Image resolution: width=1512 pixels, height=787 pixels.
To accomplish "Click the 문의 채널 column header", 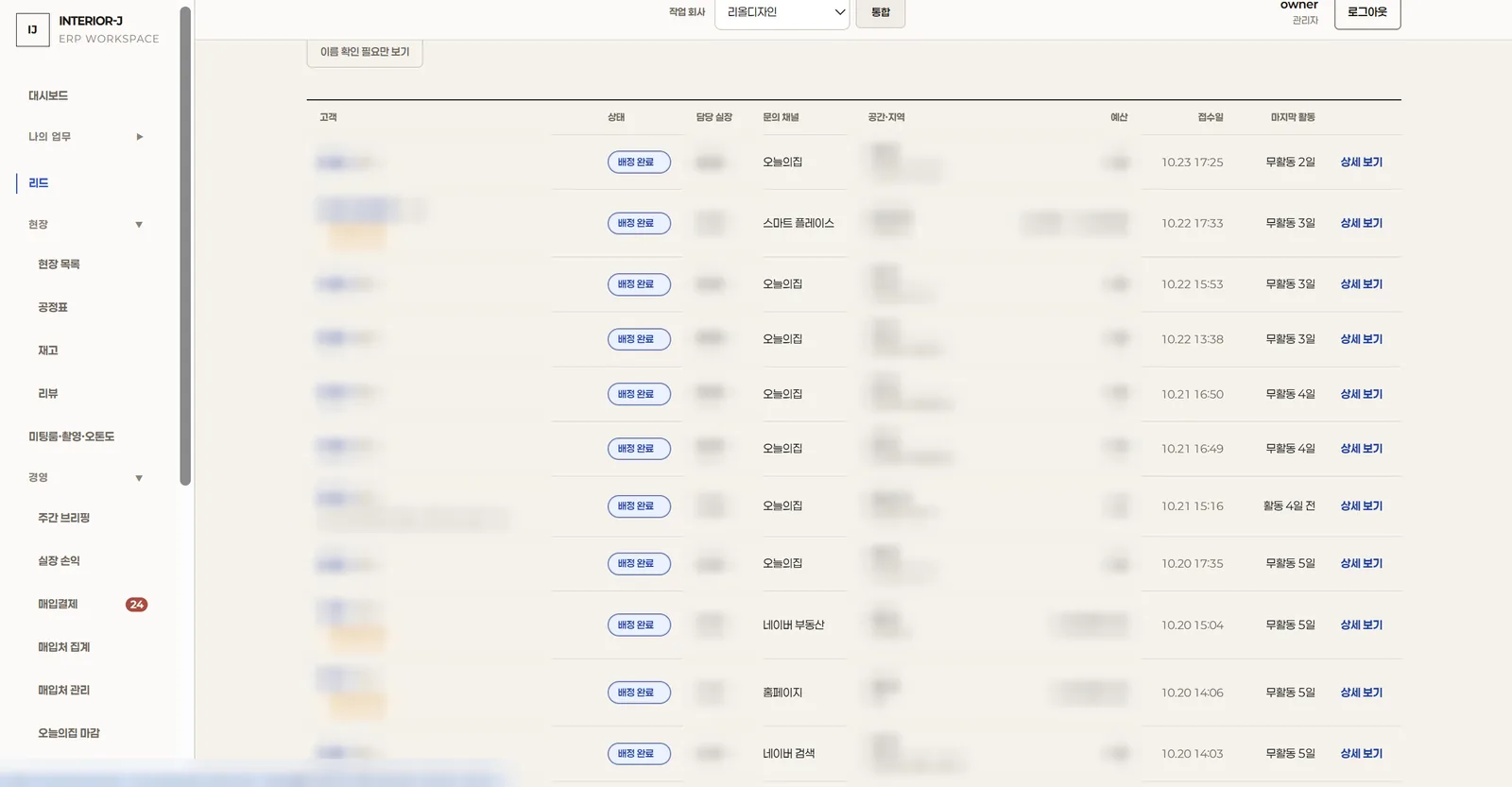I will click(782, 117).
